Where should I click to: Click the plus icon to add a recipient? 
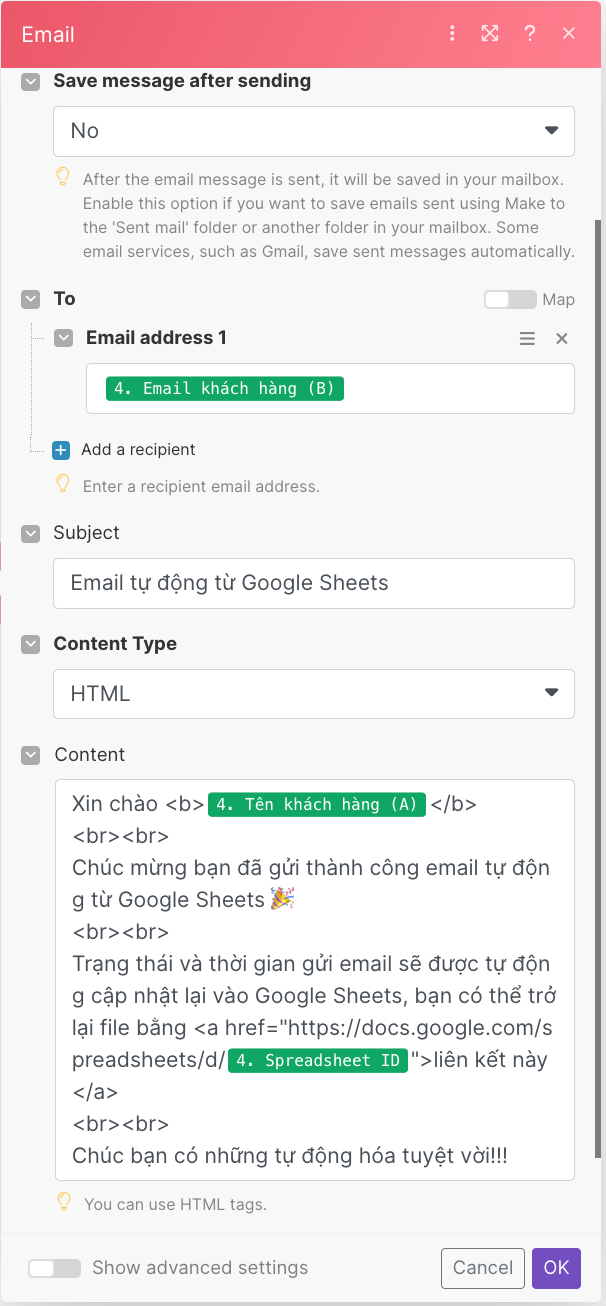61,450
